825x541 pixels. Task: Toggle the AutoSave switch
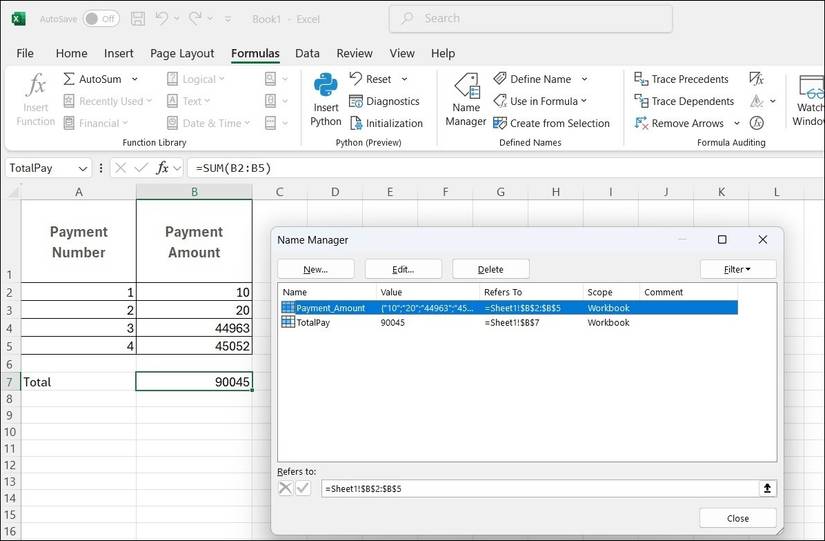100,18
